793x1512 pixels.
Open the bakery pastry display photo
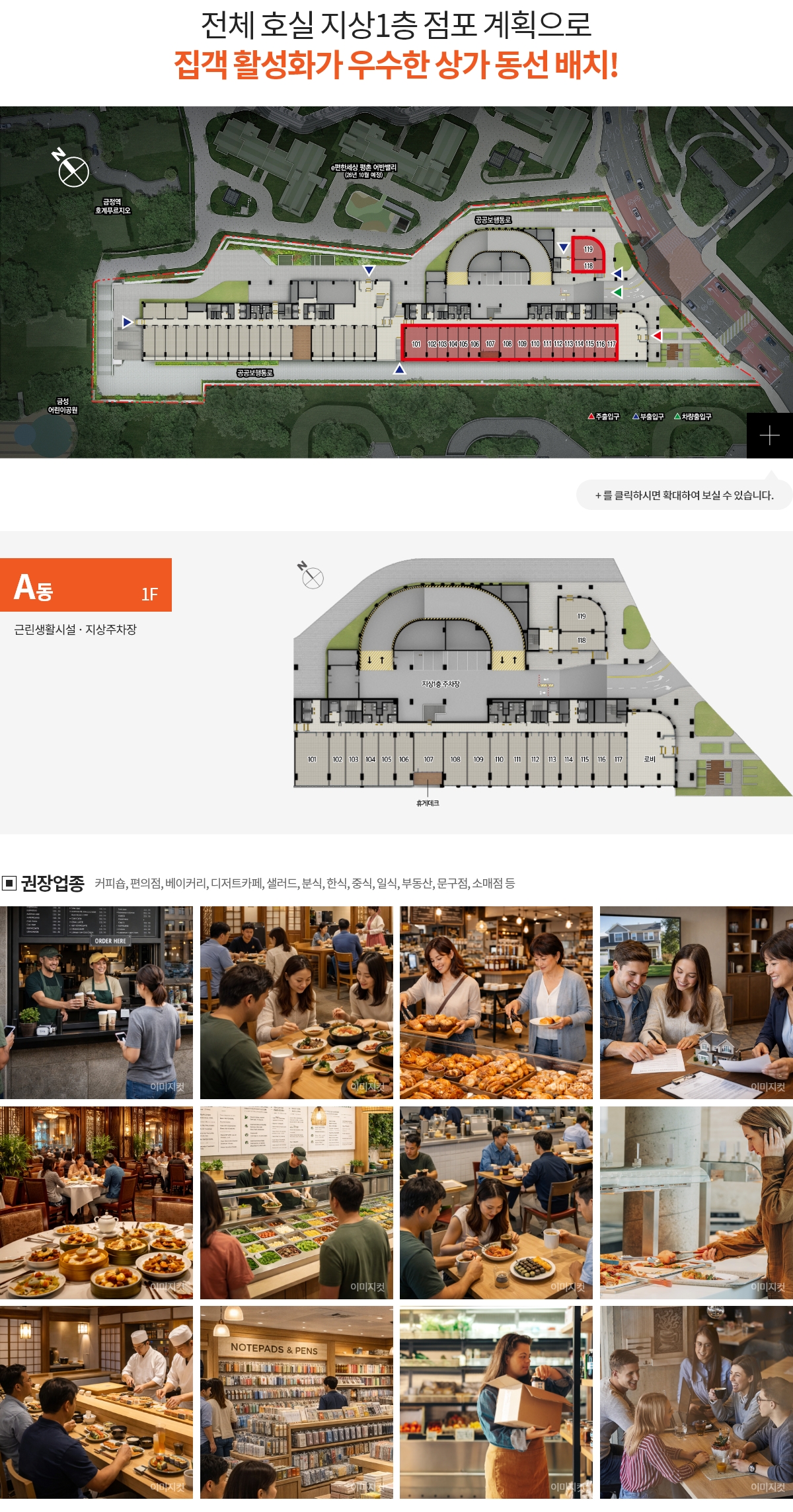[x=496, y=1003]
